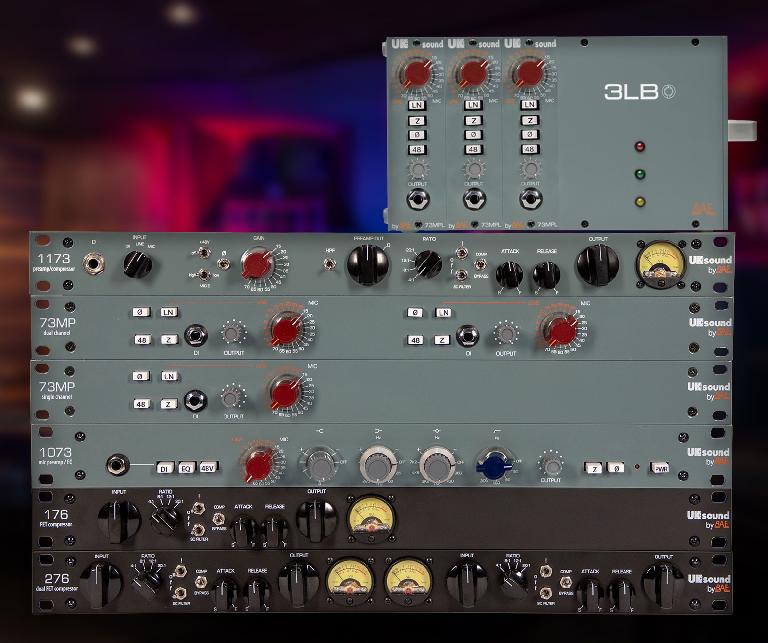Click the VU meter on the 1173
The image size is (768, 643).
click(x=661, y=265)
